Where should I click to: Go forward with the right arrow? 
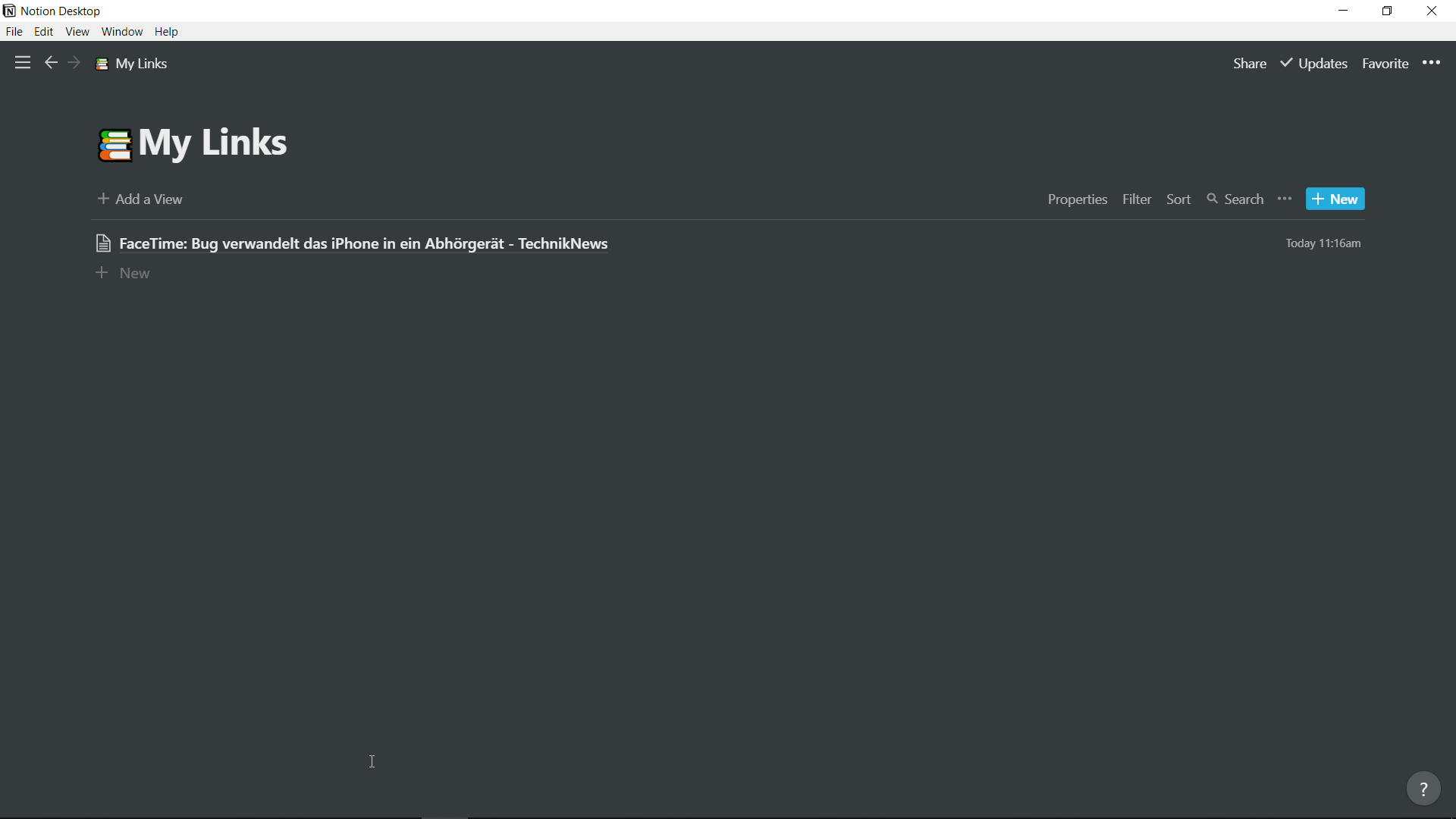pyautogui.click(x=74, y=63)
